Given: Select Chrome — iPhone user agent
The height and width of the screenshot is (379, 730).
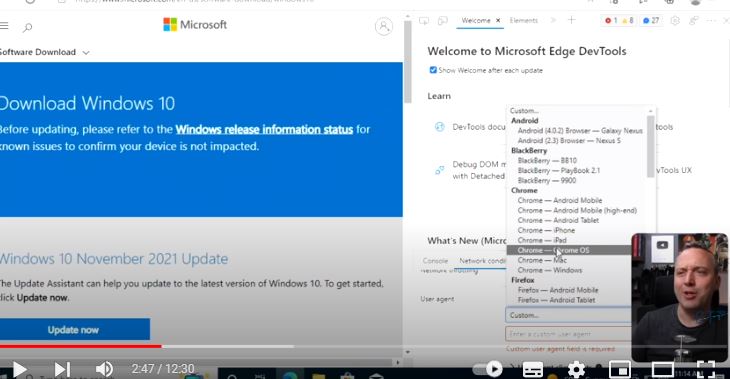Looking at the screenshot, I should tap(546, 230).
